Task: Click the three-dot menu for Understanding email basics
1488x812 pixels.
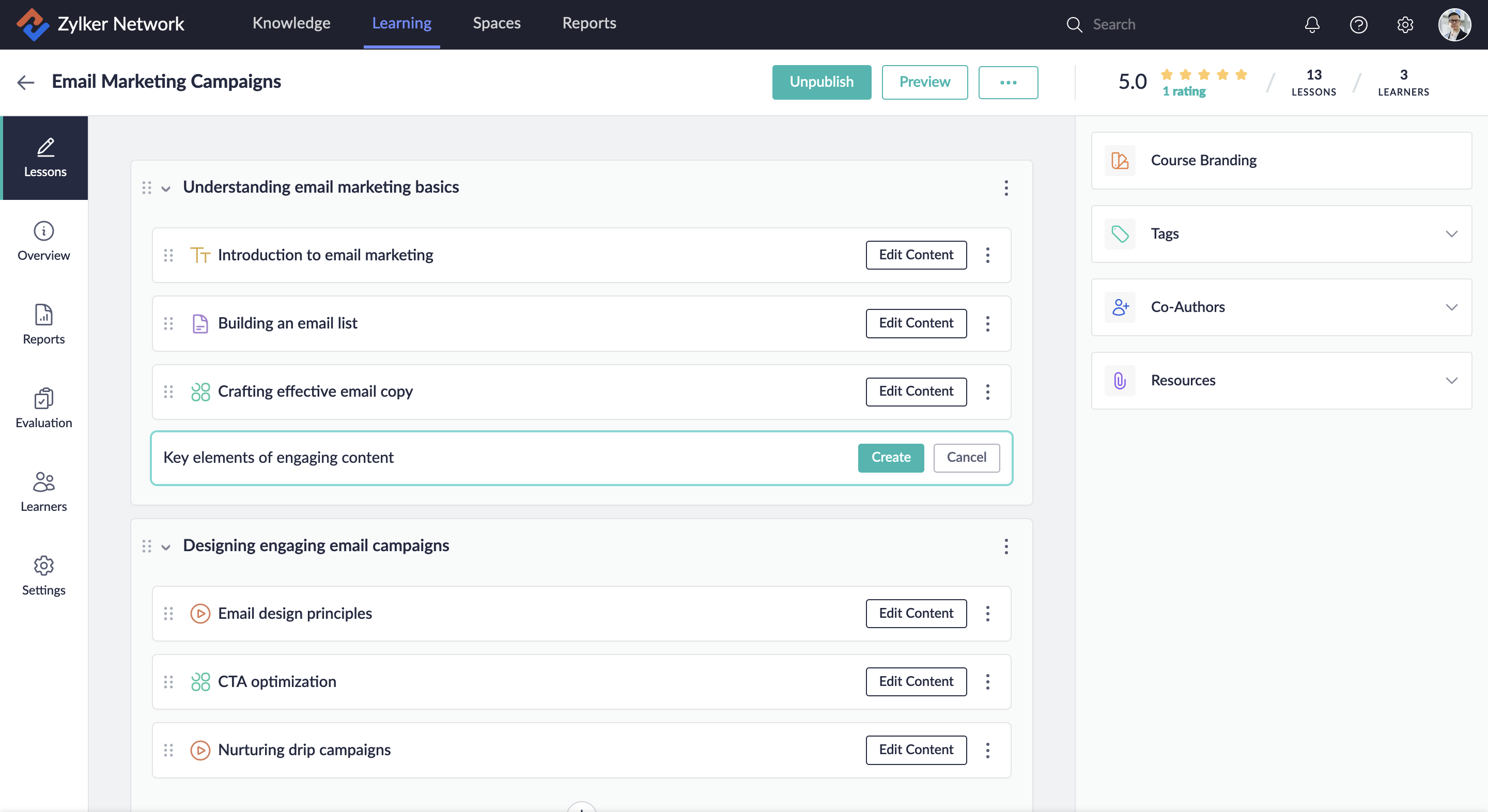Action: pos(1006,188)
